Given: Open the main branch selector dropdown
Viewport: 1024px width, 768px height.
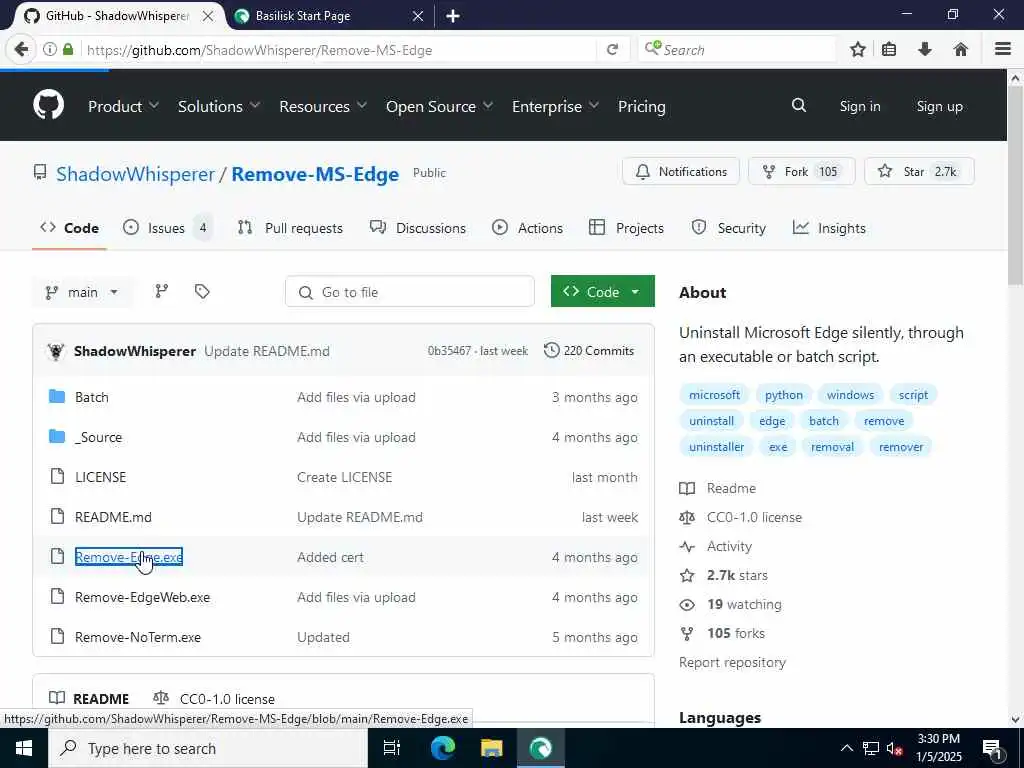Looking at the screenshot, I should click(82, 292).
